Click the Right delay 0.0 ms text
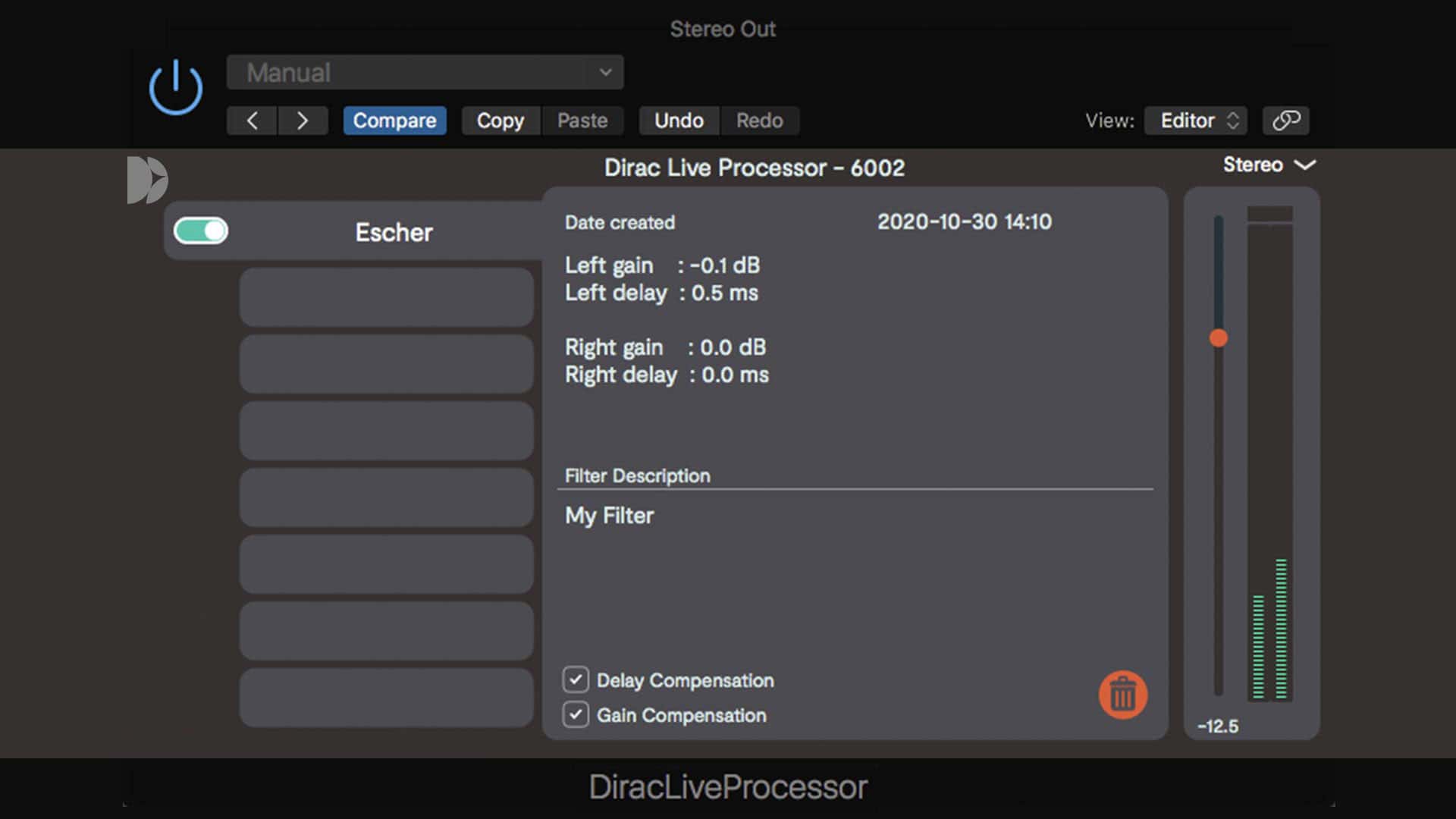This screenshot has width=1456, height=819. (667, 375)
